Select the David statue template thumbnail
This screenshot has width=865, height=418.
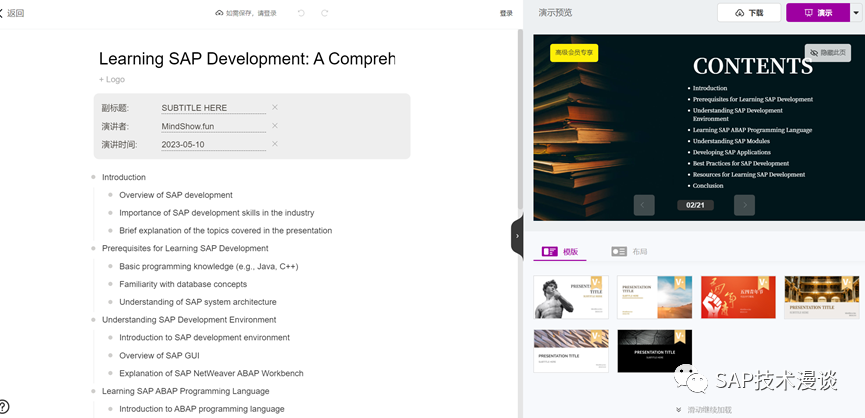tap(571, 297)
